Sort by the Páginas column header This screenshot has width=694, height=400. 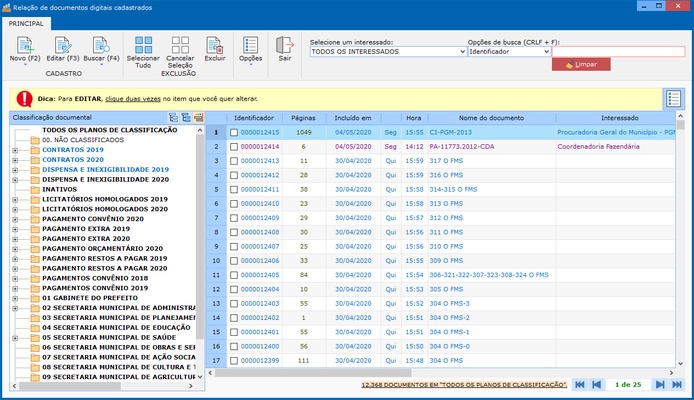(304, 118)
